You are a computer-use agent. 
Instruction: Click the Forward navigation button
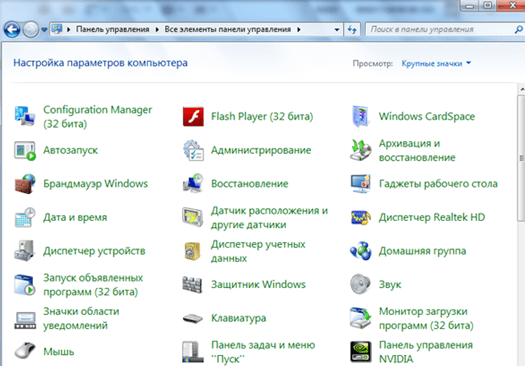coord(30,30)
